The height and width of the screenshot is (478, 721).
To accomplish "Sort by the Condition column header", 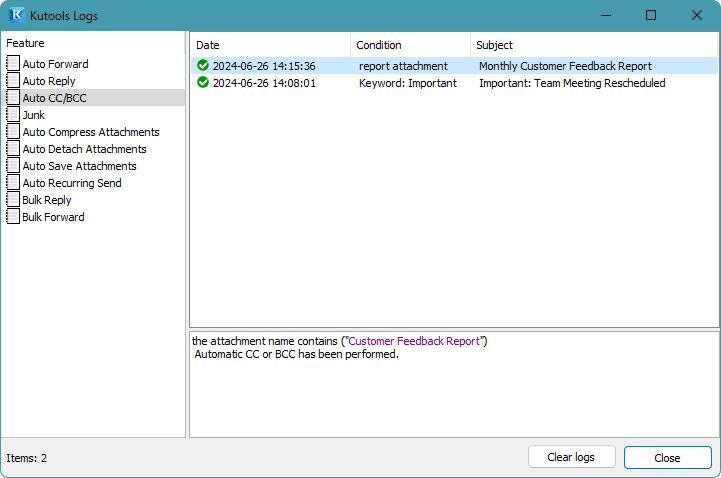I will coord(410,45).
